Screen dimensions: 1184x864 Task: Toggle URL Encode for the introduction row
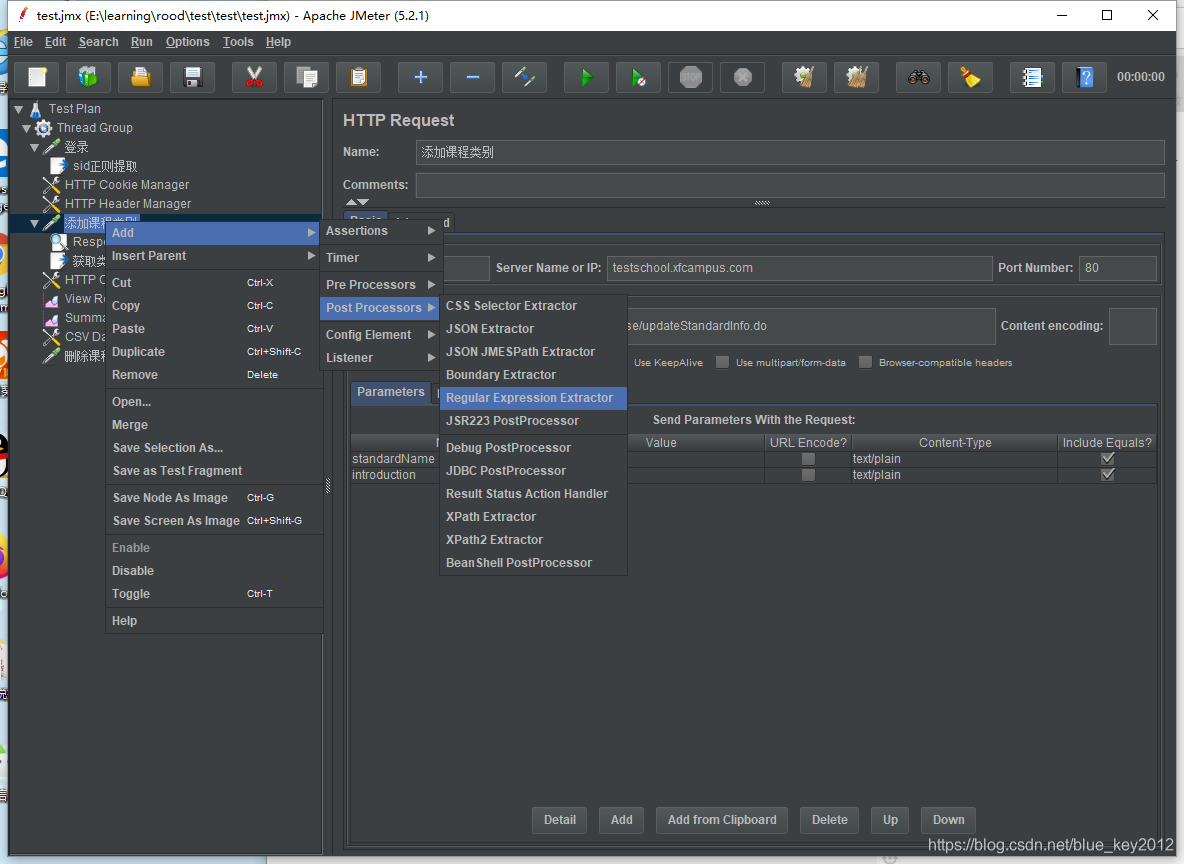pyautogui.click(x=808, y=475)
